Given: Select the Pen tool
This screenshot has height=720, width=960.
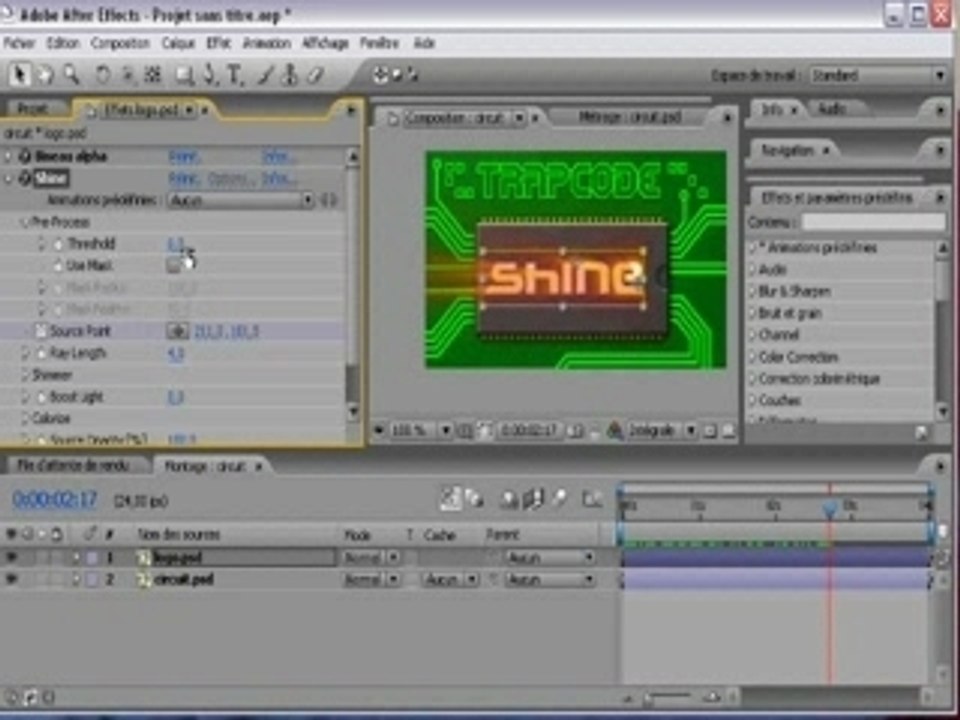Looking at the screenshot, I should point(210,75).
